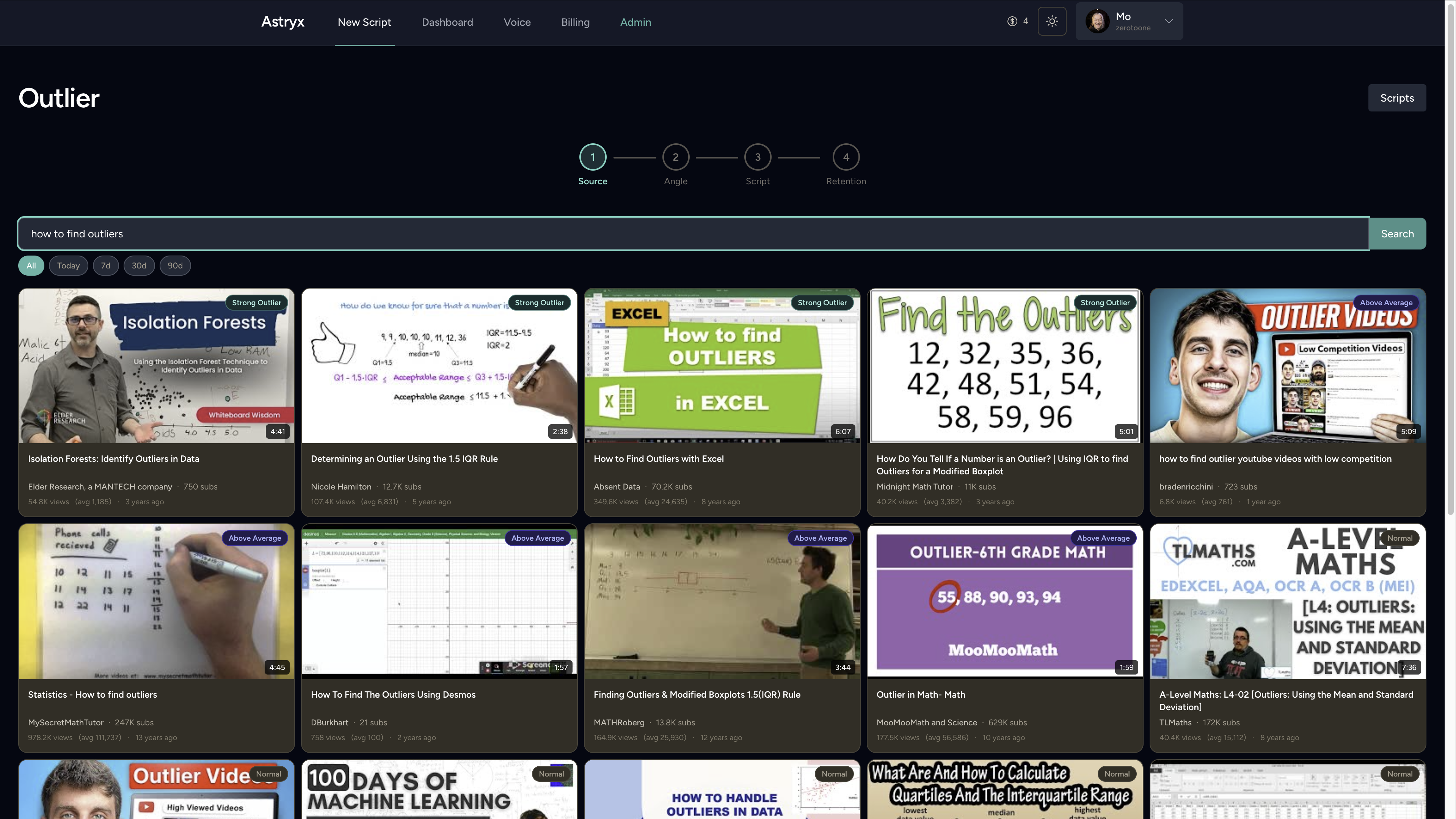Viewport: 1456px width, 819px height.
Task: Click the Search button
Action: (x=1397, y=234)
